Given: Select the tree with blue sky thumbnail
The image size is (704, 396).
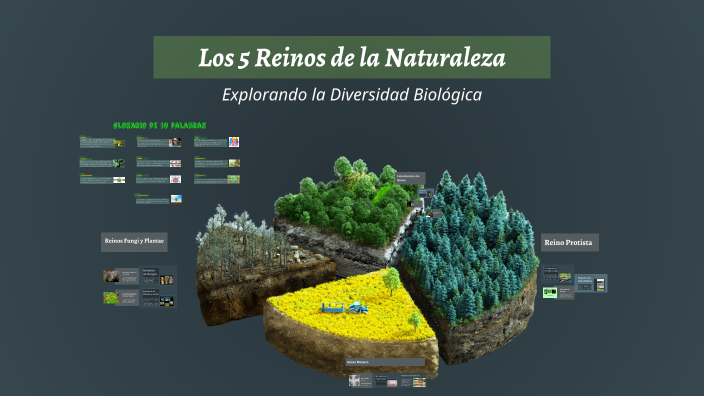Looking at the screenshot, I should tap(176, 198).
